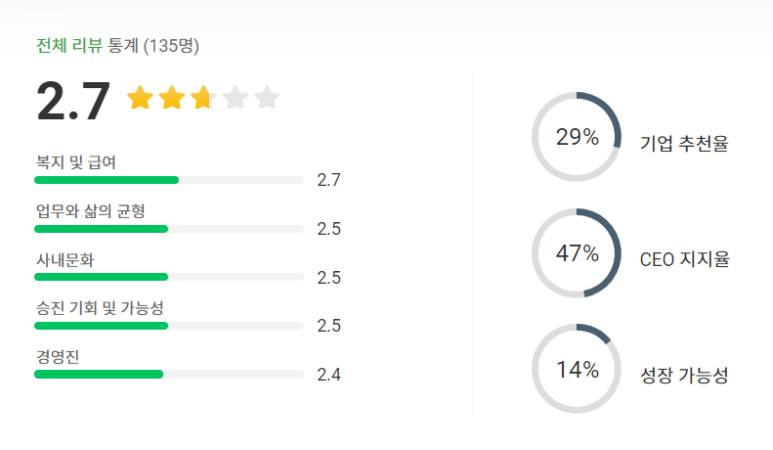Click the 기업 추천율 label
The width and height of the screenshot is (773, 450).
(684, 143)
